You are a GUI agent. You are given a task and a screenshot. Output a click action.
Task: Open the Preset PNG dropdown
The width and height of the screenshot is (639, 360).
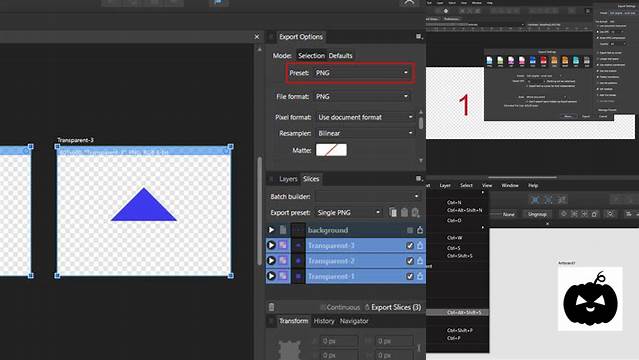pyautogui.click(x=362, y=73)
